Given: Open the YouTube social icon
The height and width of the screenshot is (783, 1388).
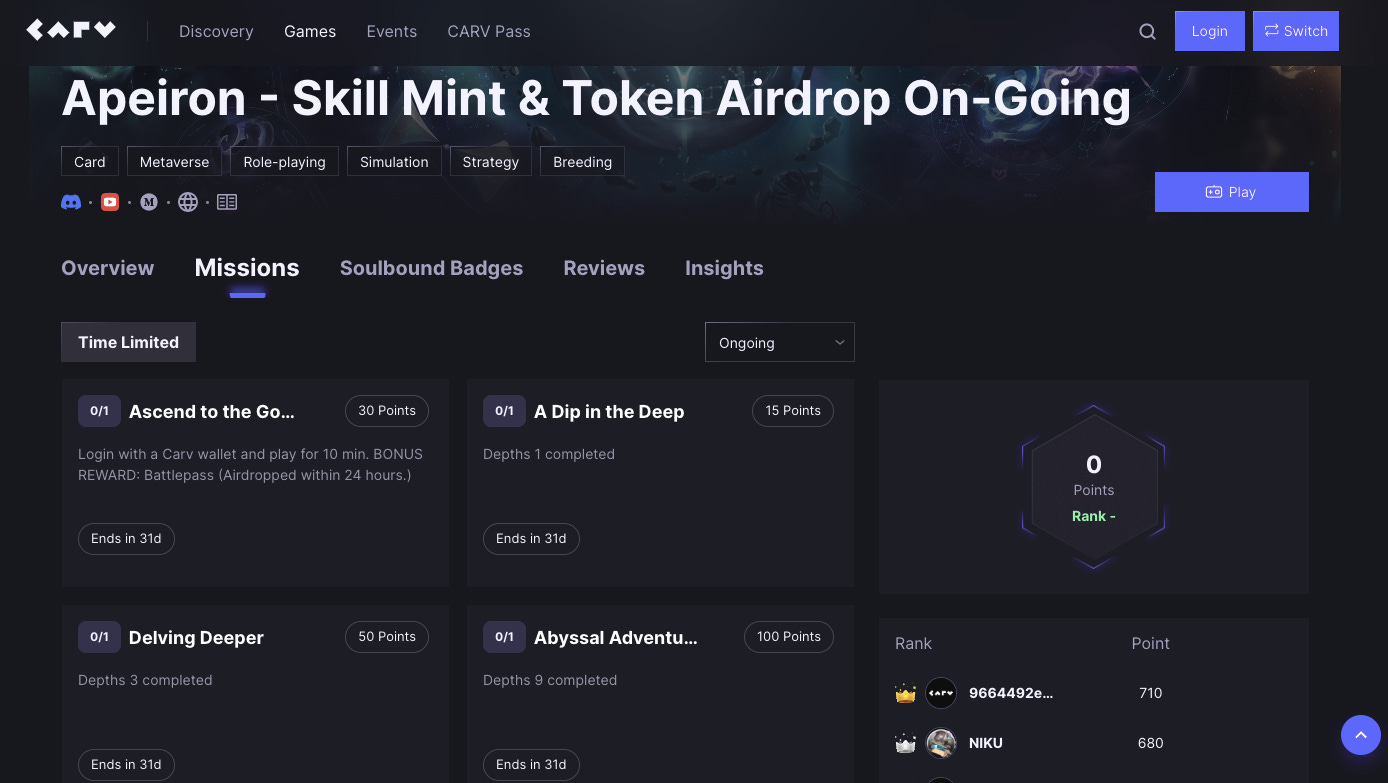Looking at the screenshot, I should 110,202.
